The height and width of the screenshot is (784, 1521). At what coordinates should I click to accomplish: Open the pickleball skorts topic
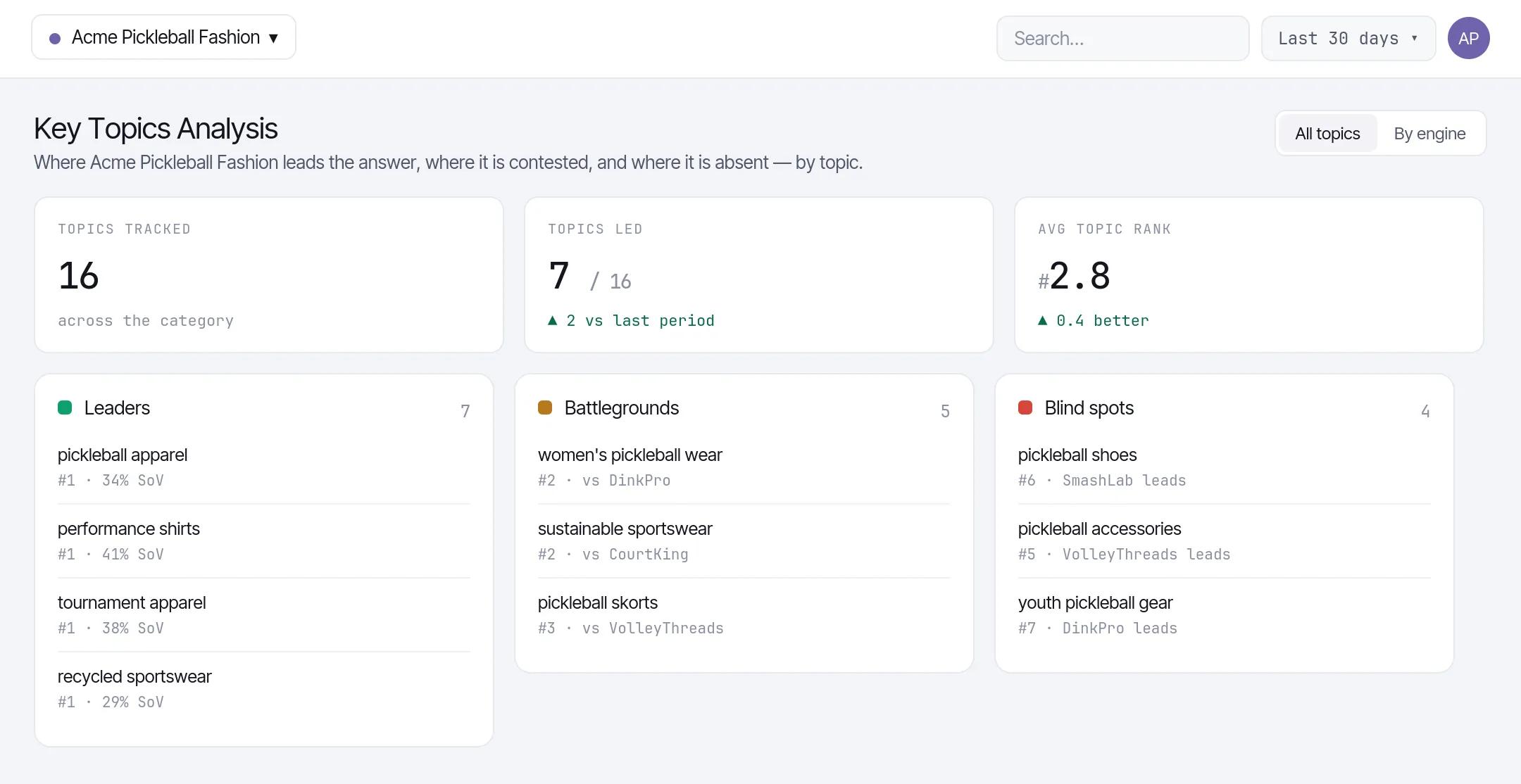click(598, 603)
